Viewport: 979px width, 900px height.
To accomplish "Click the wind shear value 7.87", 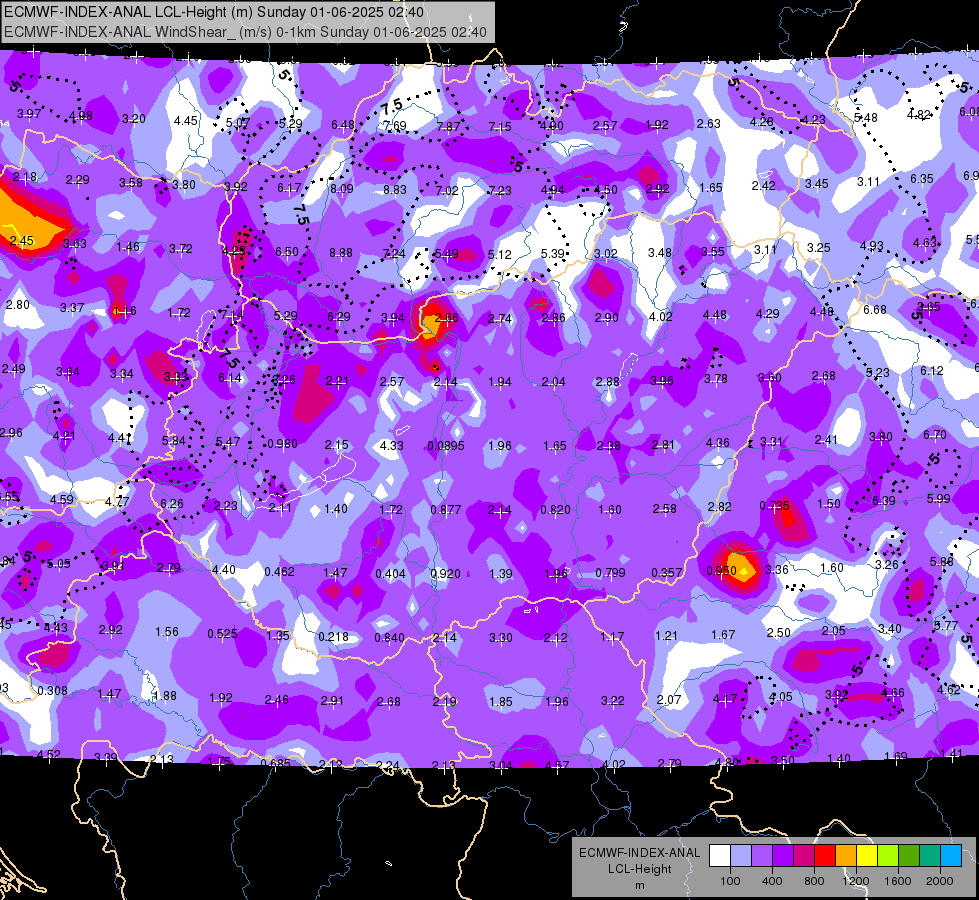I will (448, 126).
